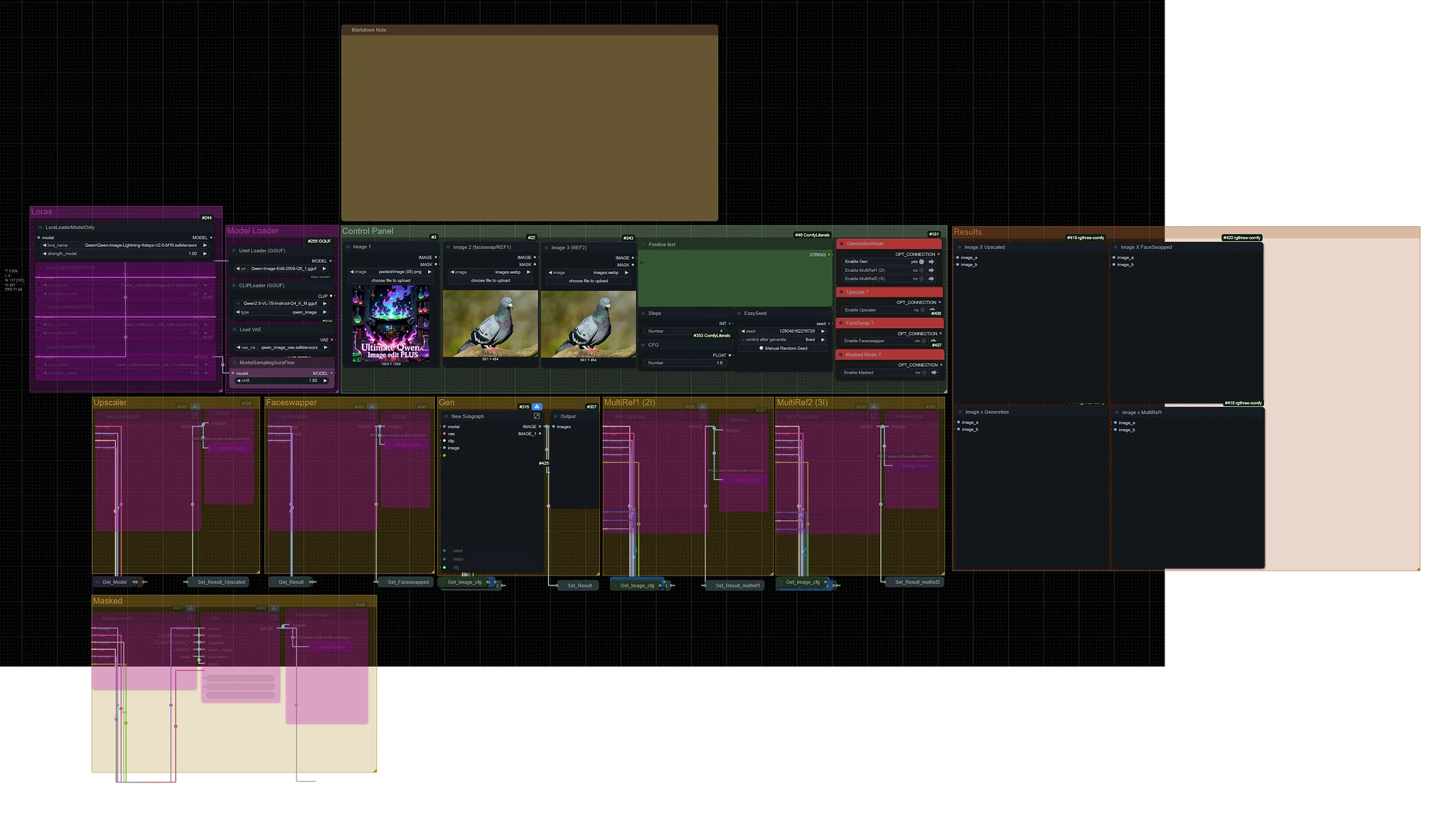Open Image 1 file selector pasted/image (85).png
The height and width of the screenshot is (833, 1456).
390,272
